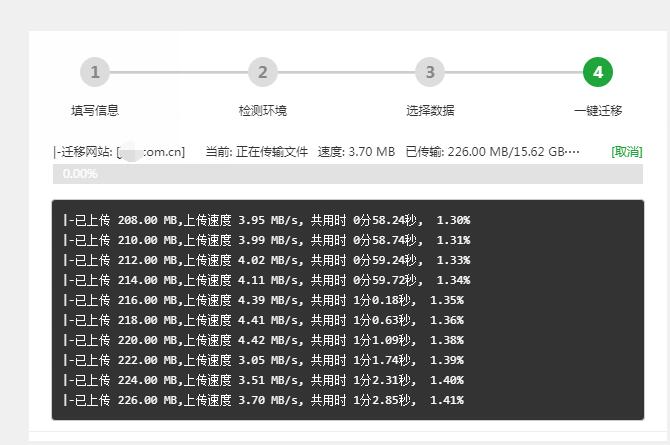Click step 3 circle icon
Screen dimensions: 670x445
coord(430,72)
